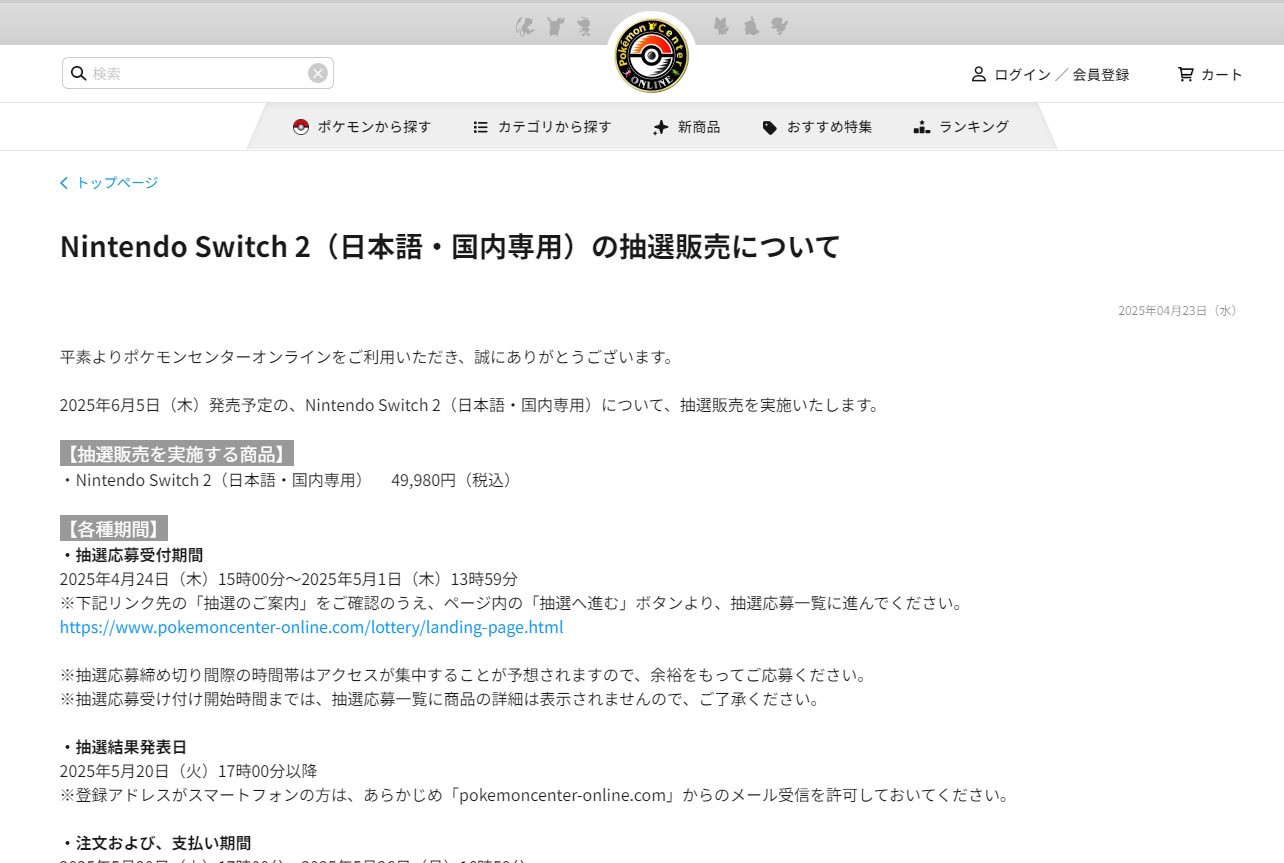The width and height of the screenshot is (1284, 863).
Task: Focus the 検索 search input field
Action: click(198, 73)
